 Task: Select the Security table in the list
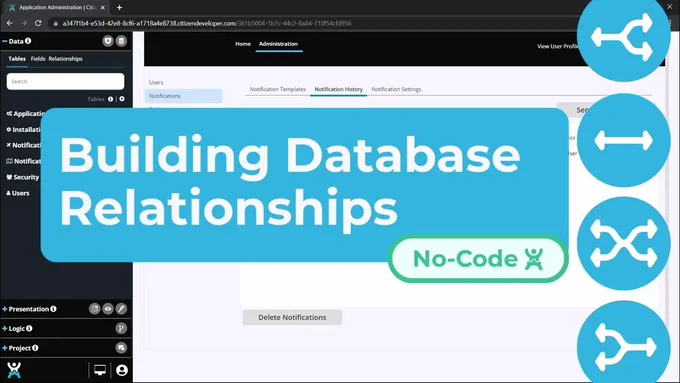coord(23,177)
